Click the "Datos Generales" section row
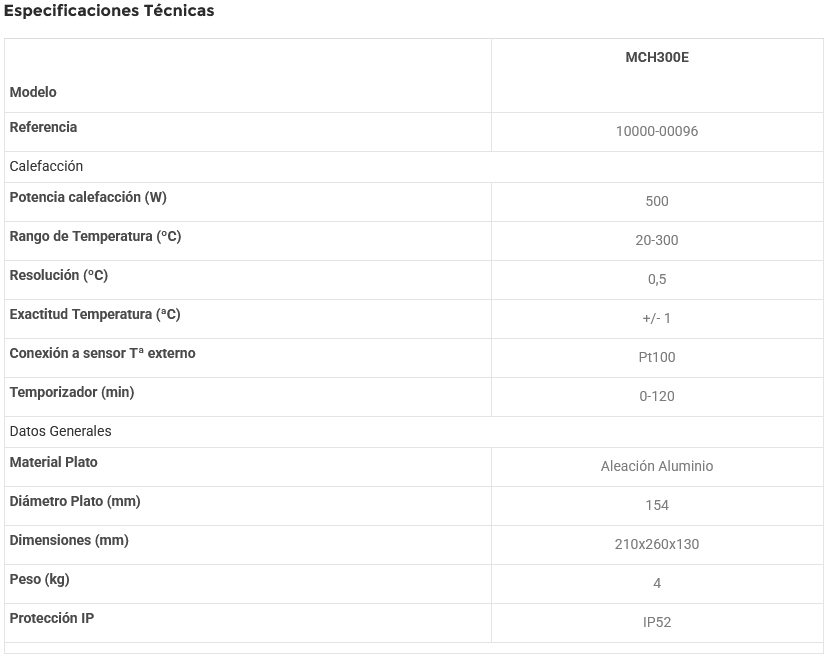839x662 pixels. (60, 431)
